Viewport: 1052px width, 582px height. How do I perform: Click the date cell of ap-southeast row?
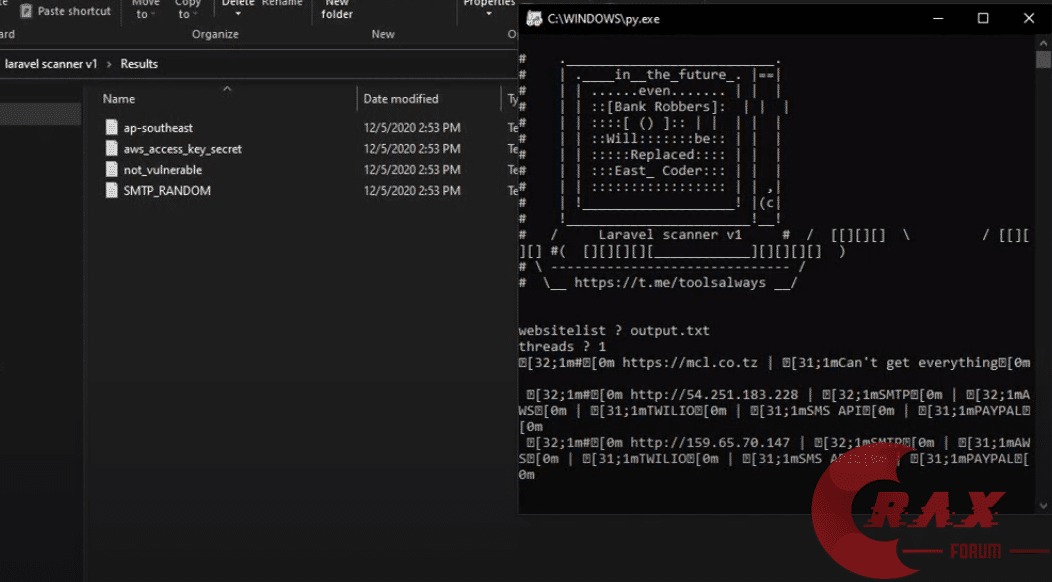pos(412,128)
